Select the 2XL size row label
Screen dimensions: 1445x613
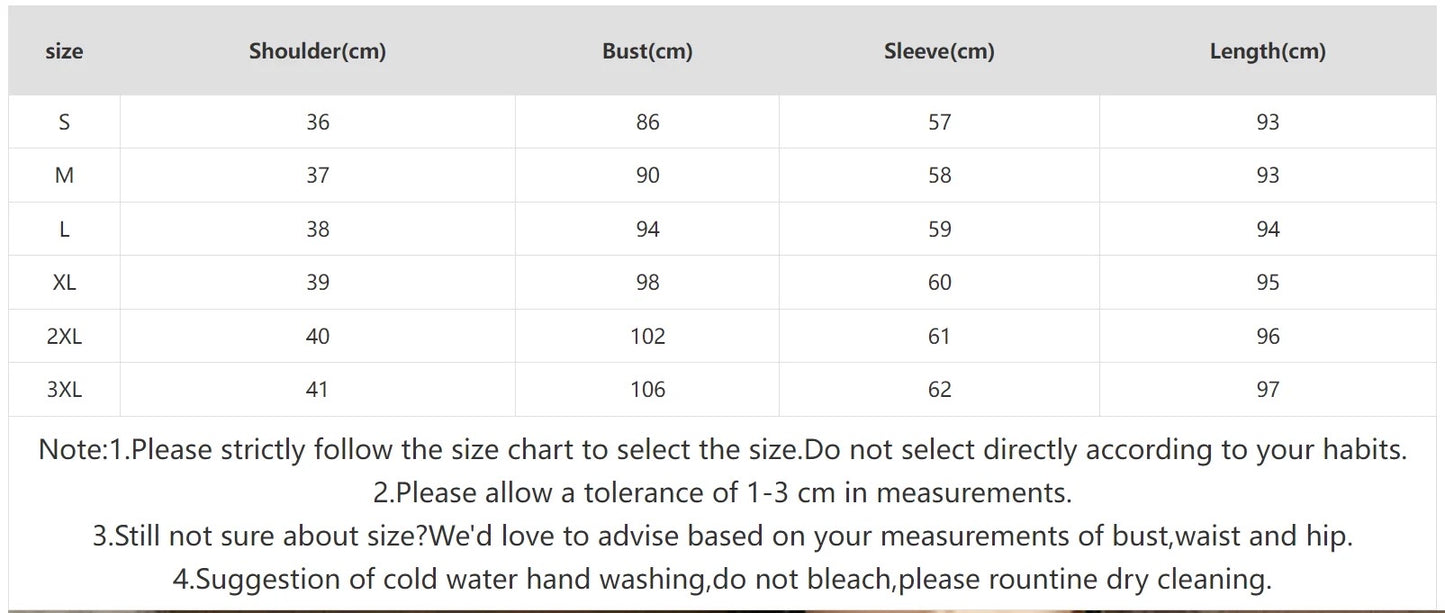tap(64, 336)
